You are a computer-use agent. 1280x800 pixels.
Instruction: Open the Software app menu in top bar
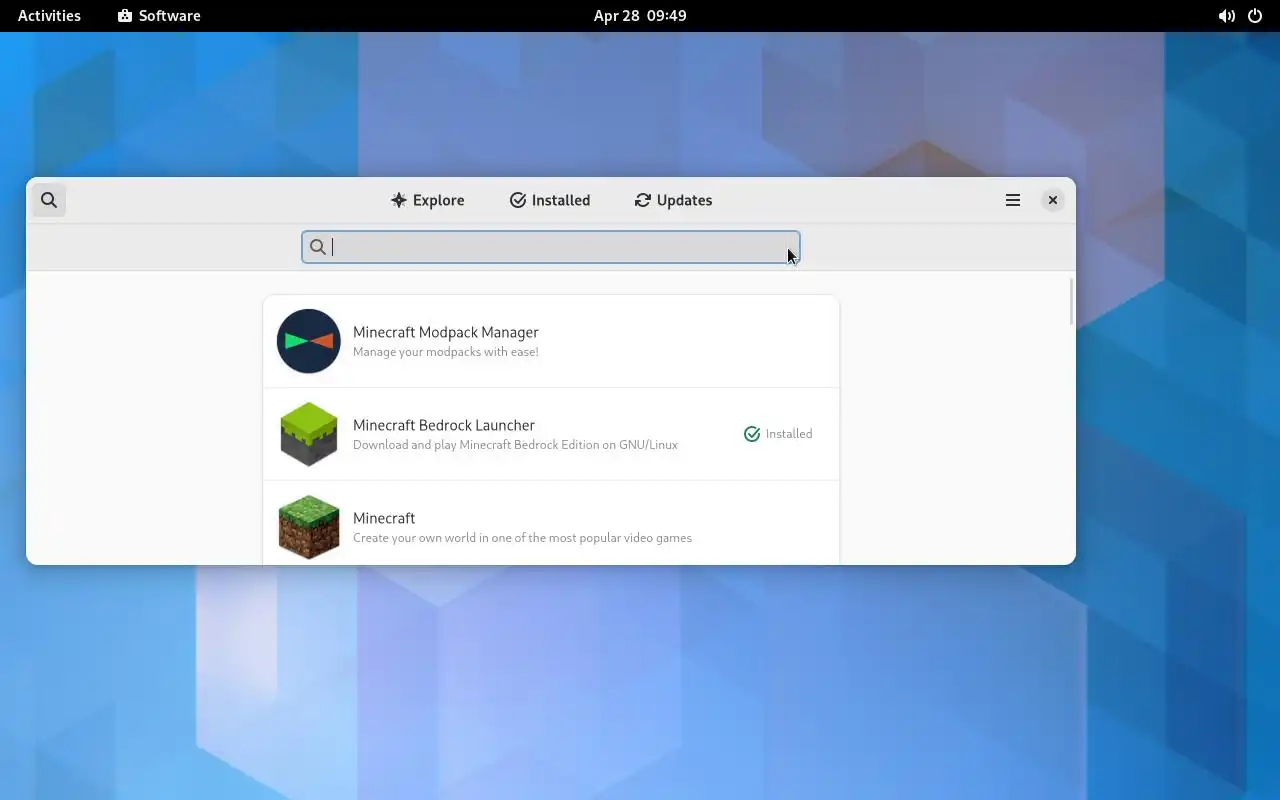(159, 16)
